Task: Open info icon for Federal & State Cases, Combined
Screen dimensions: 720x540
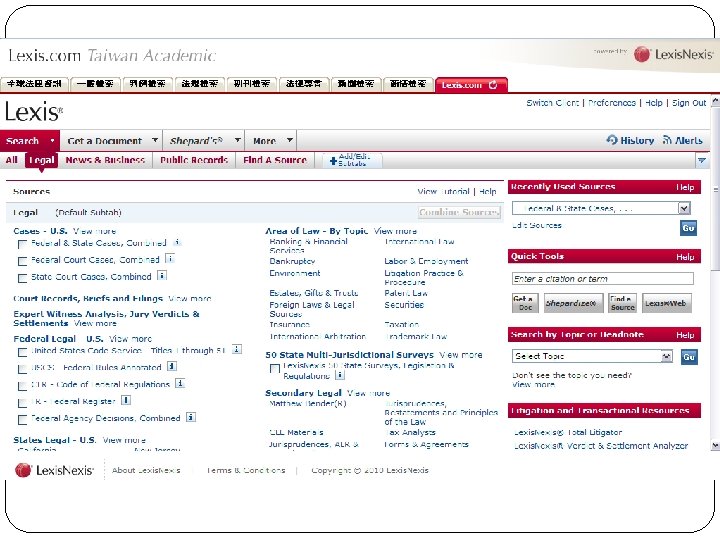Action: click(x=177, y=242)
